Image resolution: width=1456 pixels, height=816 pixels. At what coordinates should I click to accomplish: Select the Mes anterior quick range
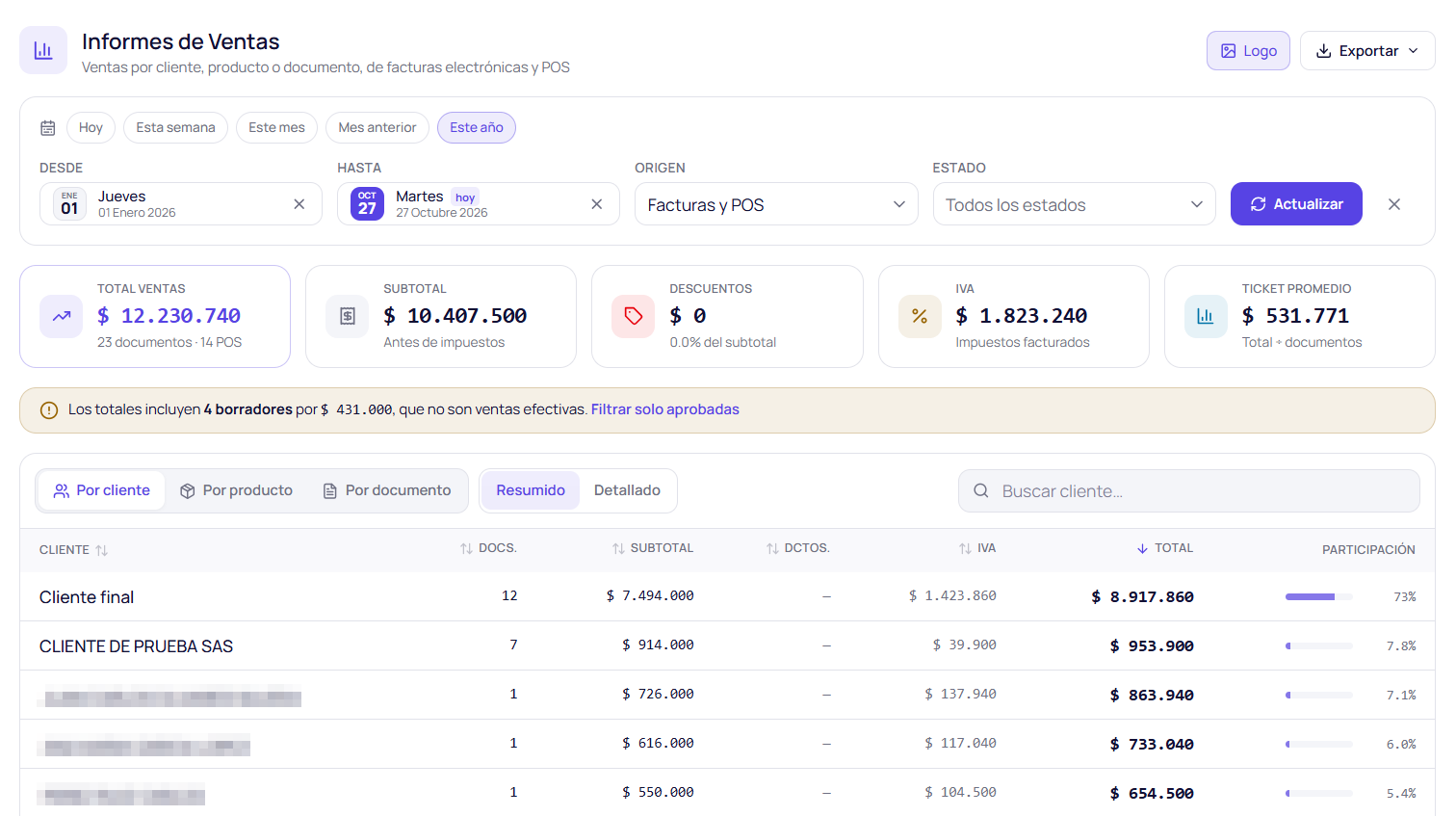(377, 128)
